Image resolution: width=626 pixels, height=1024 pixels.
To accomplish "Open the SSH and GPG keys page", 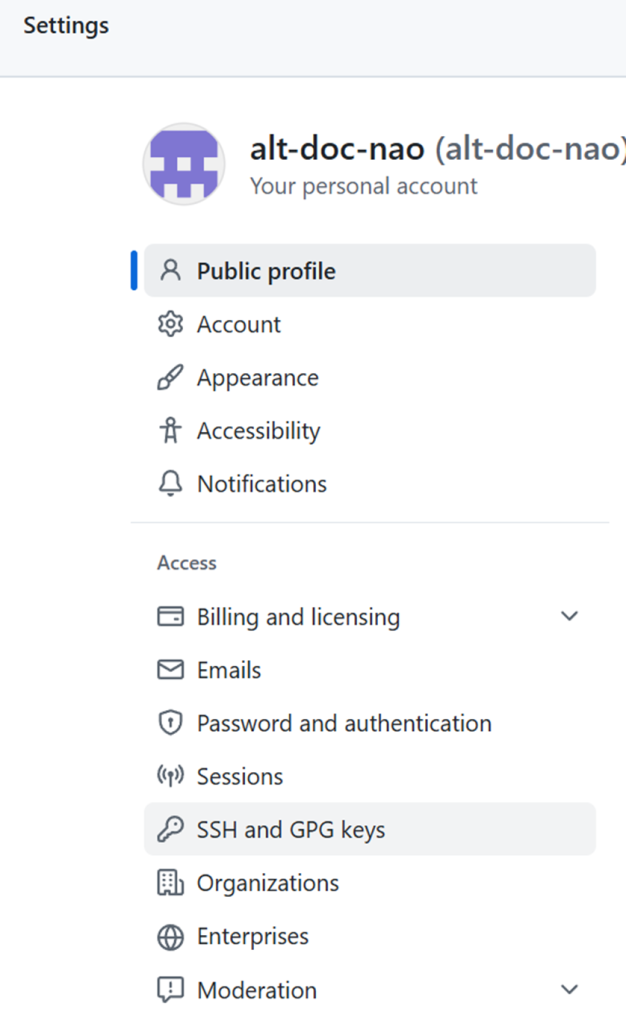I will tap(369, 829).
